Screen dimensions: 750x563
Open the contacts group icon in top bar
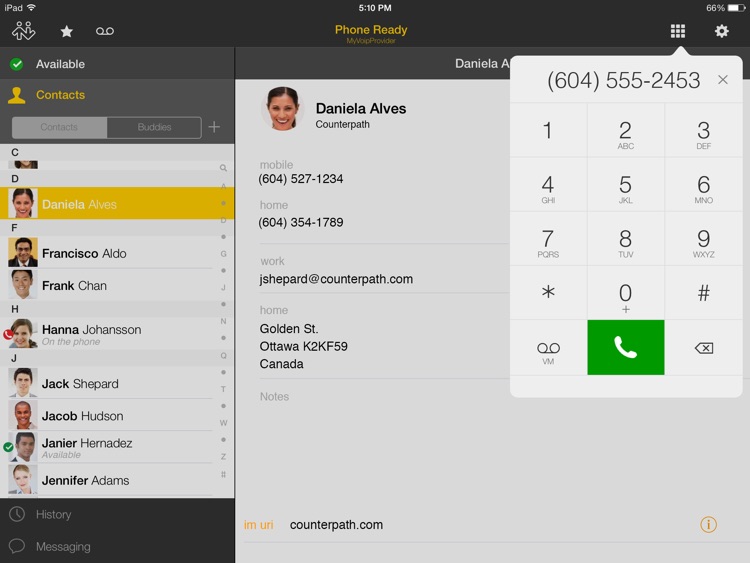tap(23, 31)
